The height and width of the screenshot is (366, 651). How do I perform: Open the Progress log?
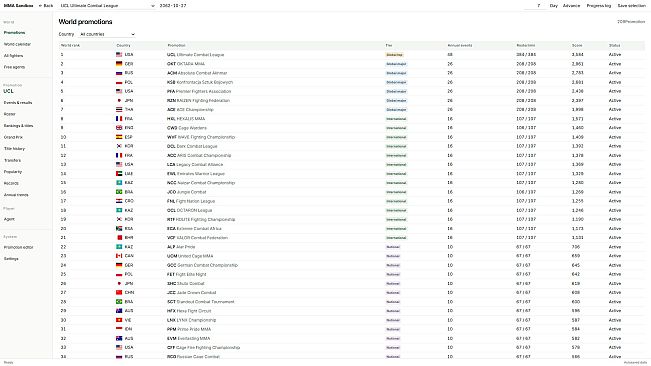coord(599,6)
